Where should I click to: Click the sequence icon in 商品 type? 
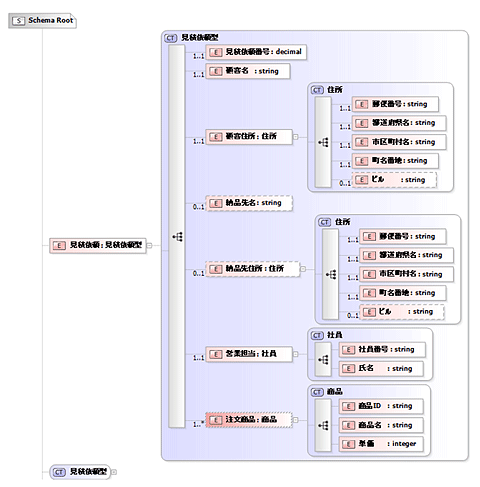pyautogui.click(x=323, y=425)
